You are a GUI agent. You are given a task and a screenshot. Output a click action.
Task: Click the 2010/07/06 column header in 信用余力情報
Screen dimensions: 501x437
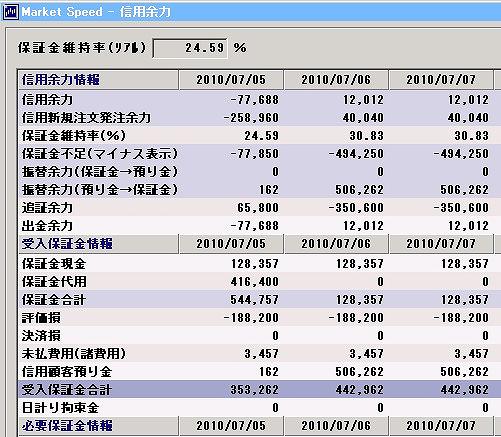pos(336,80)
